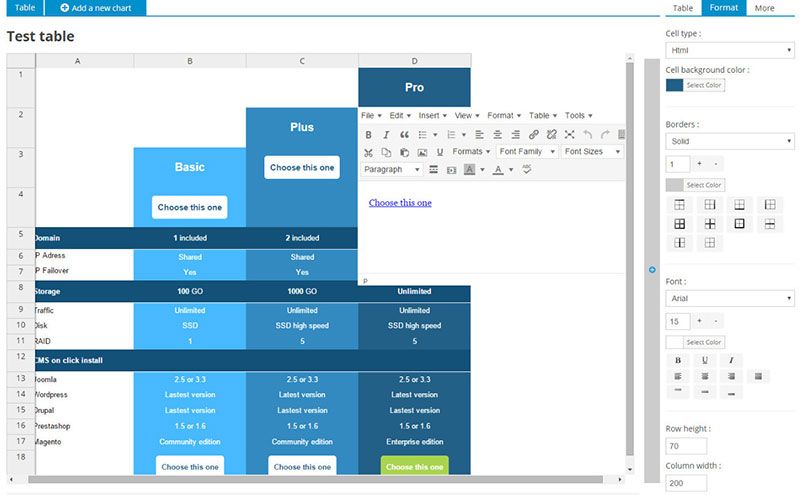Open the Formats dropdown in the editor
The image size is (800, 495).
coord(471,152)
